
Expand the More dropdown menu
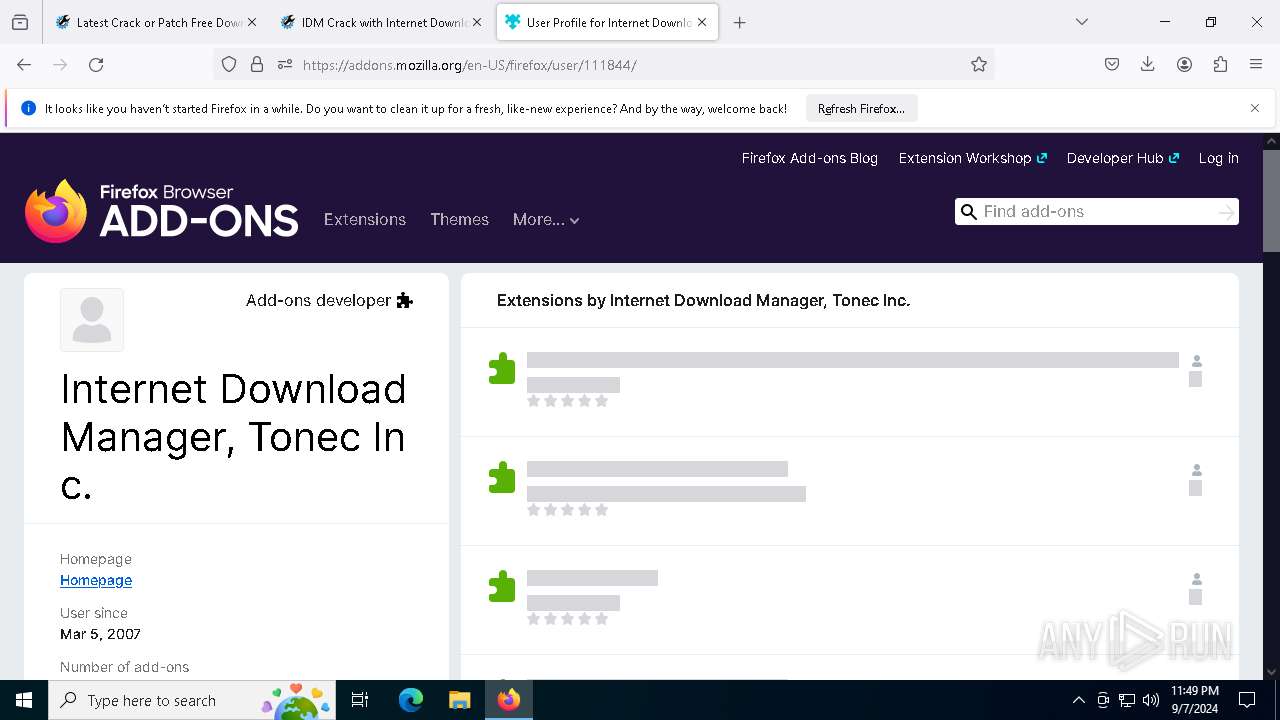click(546, 219)
